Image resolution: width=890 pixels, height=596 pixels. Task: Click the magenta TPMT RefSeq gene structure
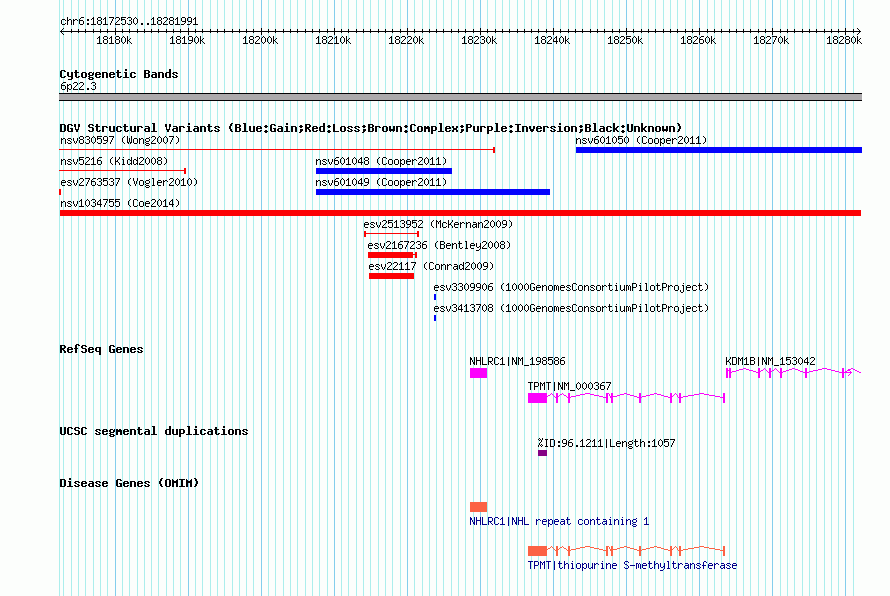(627, 398)
